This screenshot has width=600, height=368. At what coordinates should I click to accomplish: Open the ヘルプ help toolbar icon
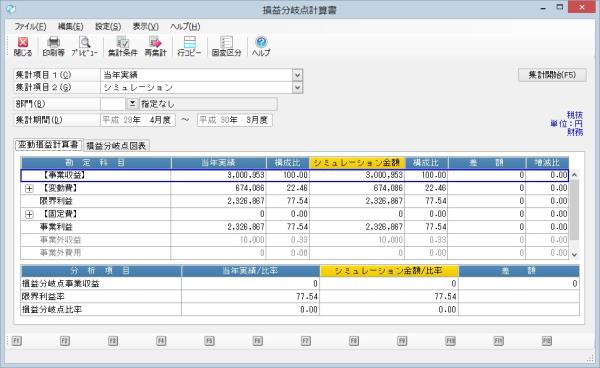tap(261, 47)
